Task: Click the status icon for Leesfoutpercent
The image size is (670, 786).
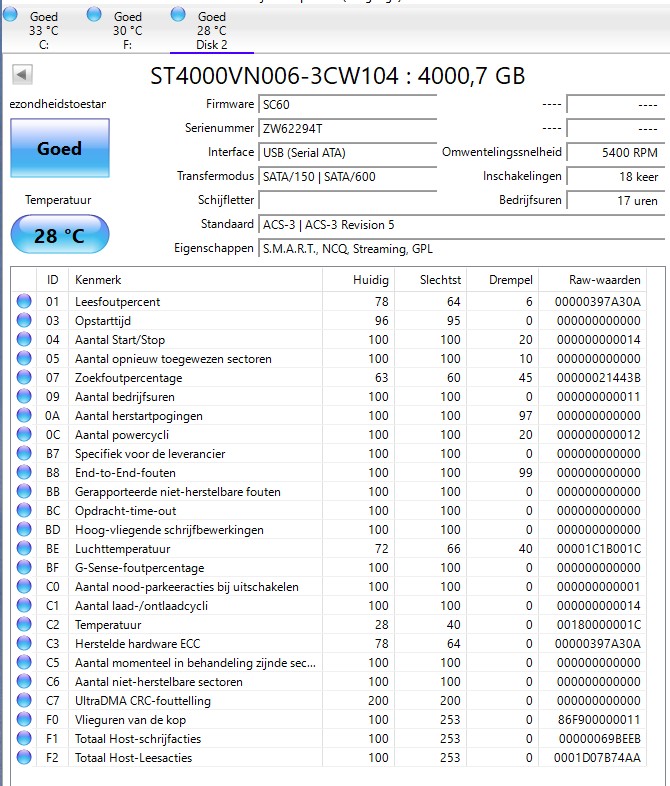Action: coord(24,301)
